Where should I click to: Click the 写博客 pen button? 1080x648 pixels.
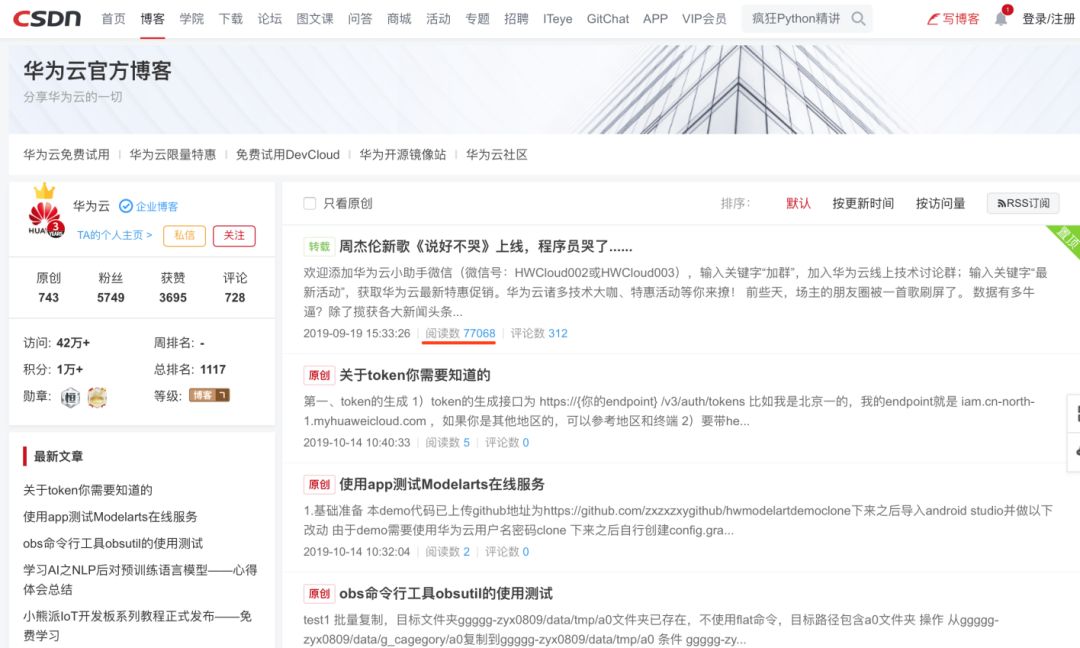[953, 19]
